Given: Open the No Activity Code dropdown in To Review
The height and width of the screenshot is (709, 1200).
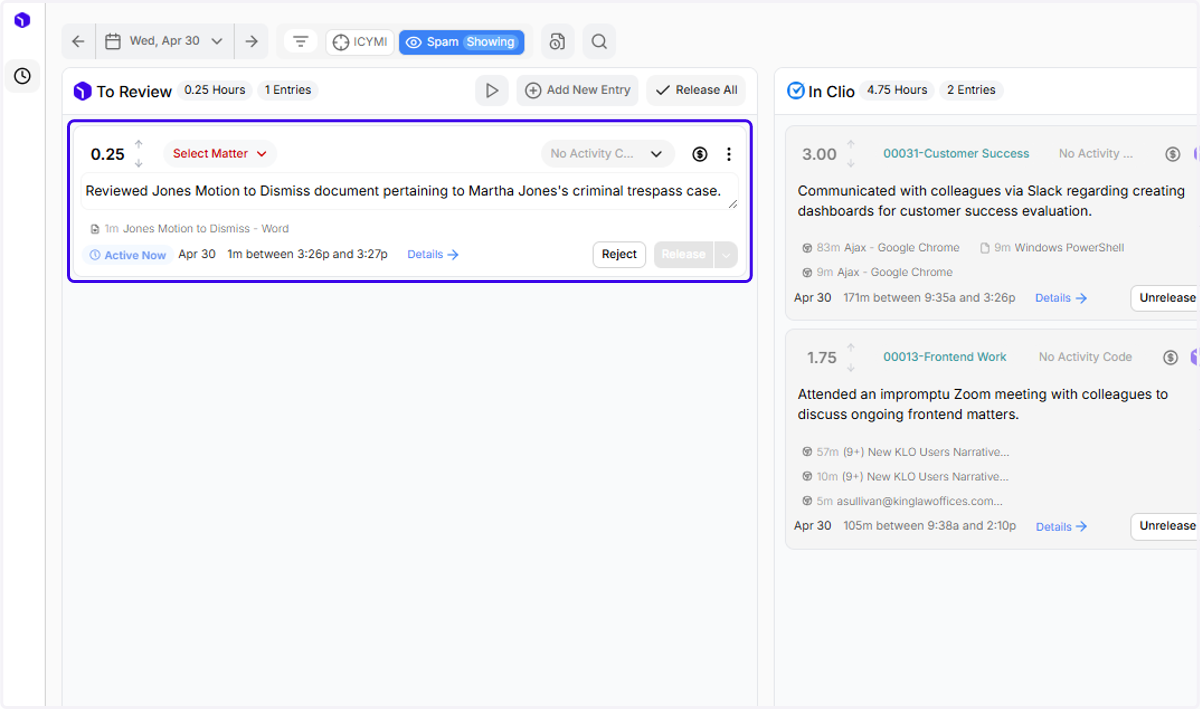Looking at the screenshot, I should [x=608, y=154].
